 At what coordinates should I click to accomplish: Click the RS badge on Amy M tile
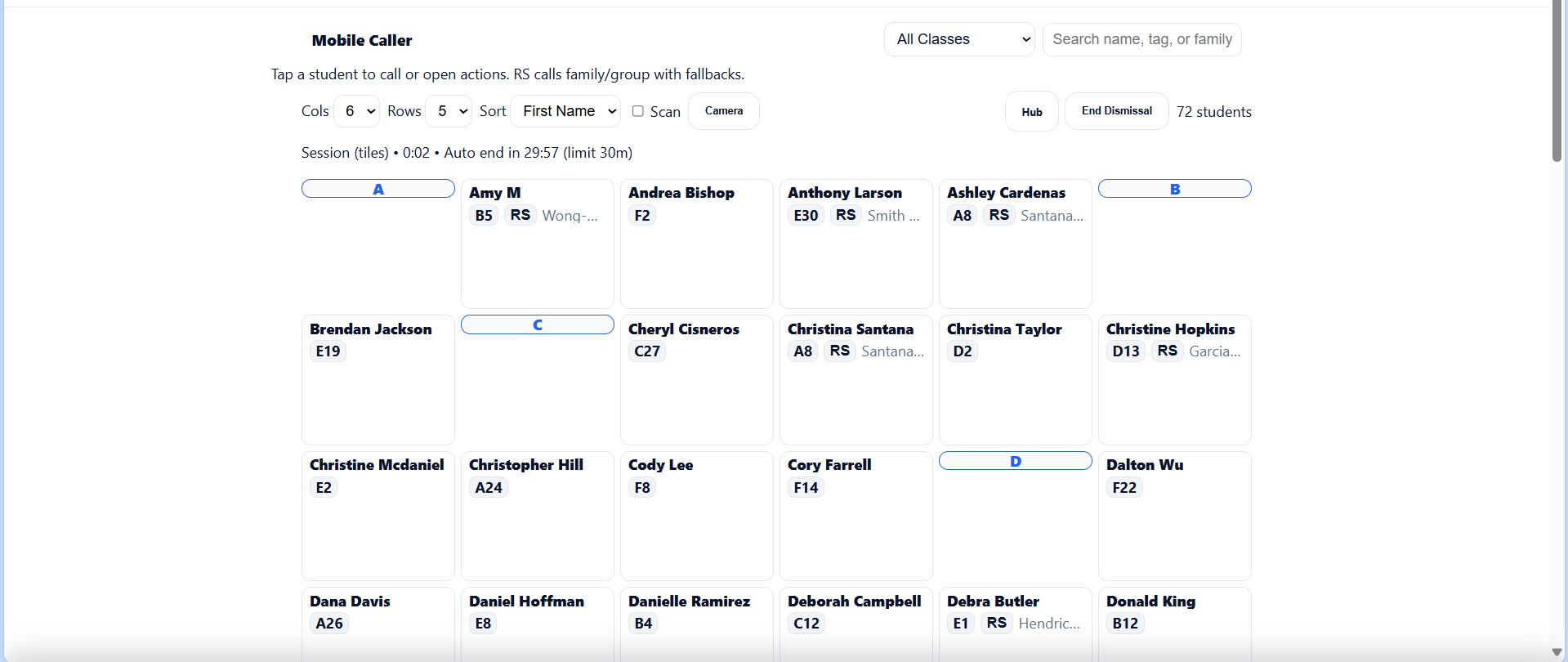click(x=520, y=215)
